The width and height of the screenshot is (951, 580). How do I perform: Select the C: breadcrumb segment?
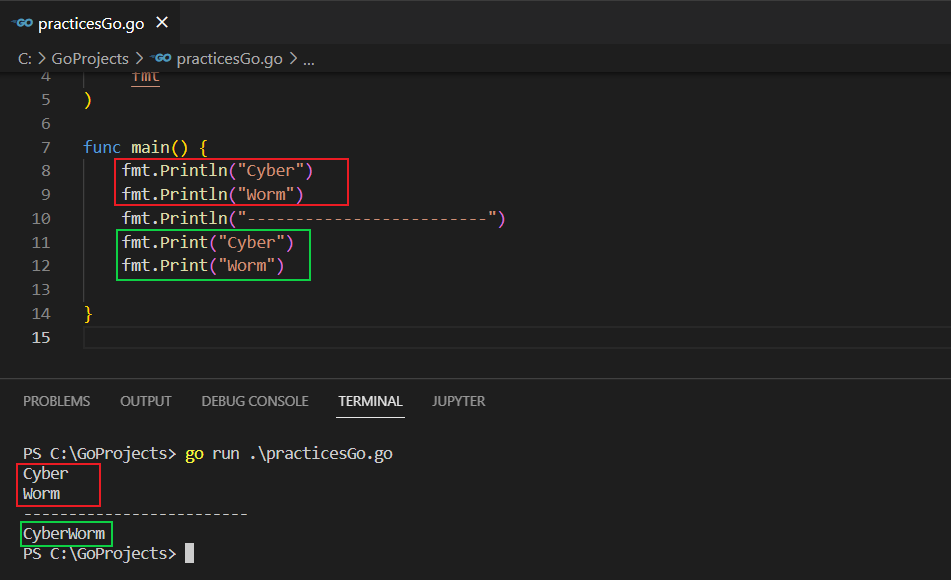point(25,59)
